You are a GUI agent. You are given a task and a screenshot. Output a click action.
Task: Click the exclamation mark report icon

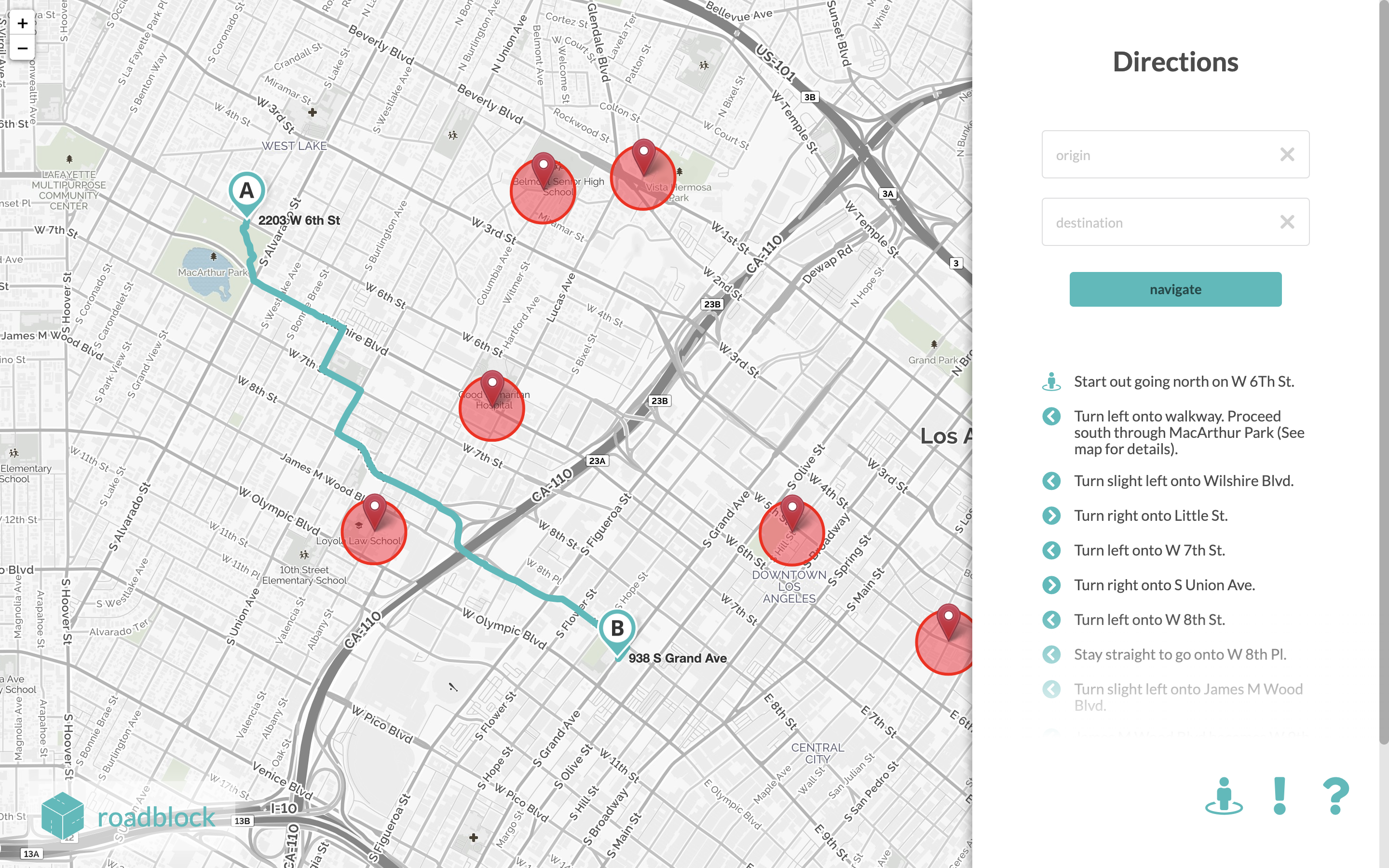pyautogui.click(x=1280, y=796)
